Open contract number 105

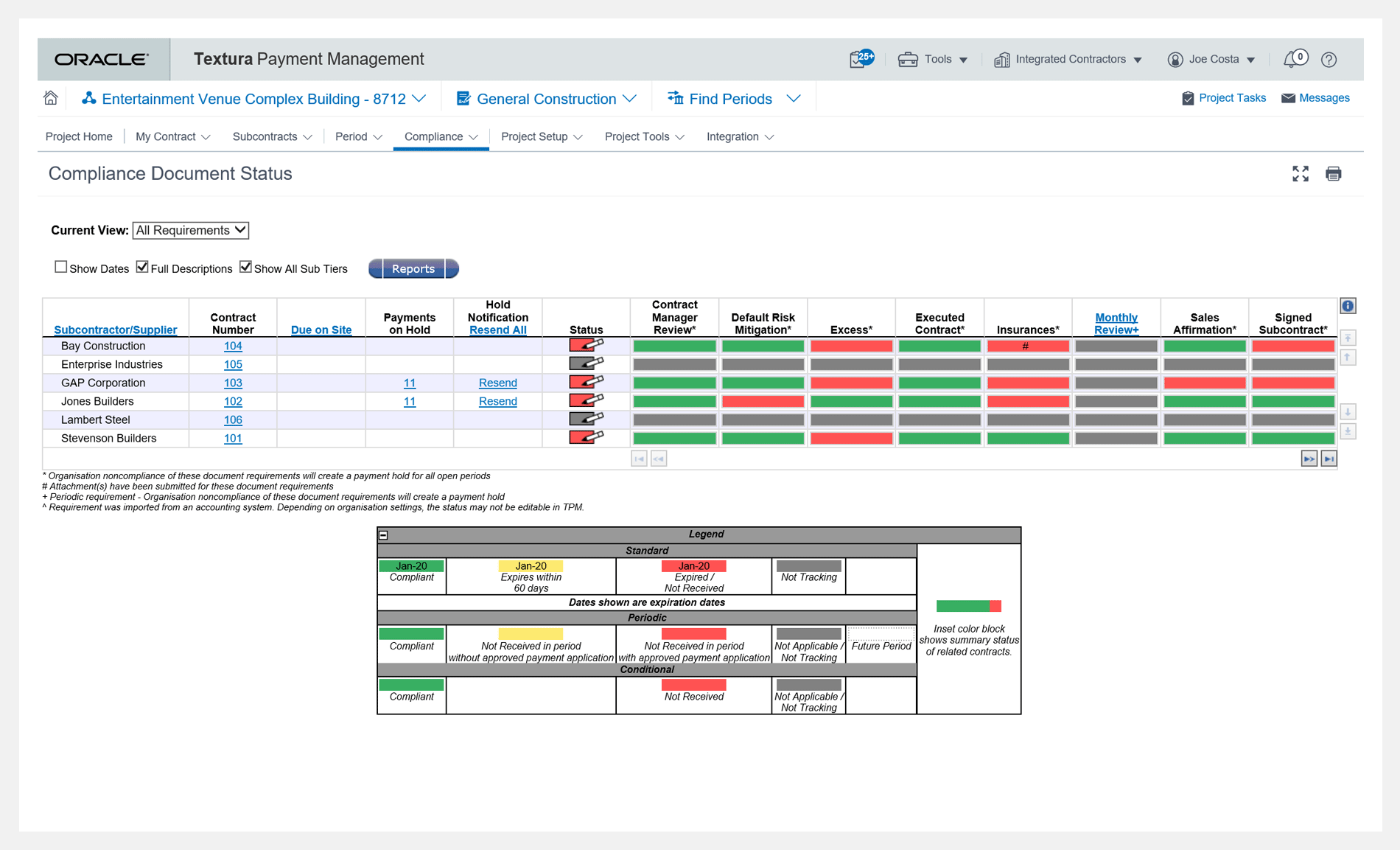pyautogui.click(x=233, y=364)
